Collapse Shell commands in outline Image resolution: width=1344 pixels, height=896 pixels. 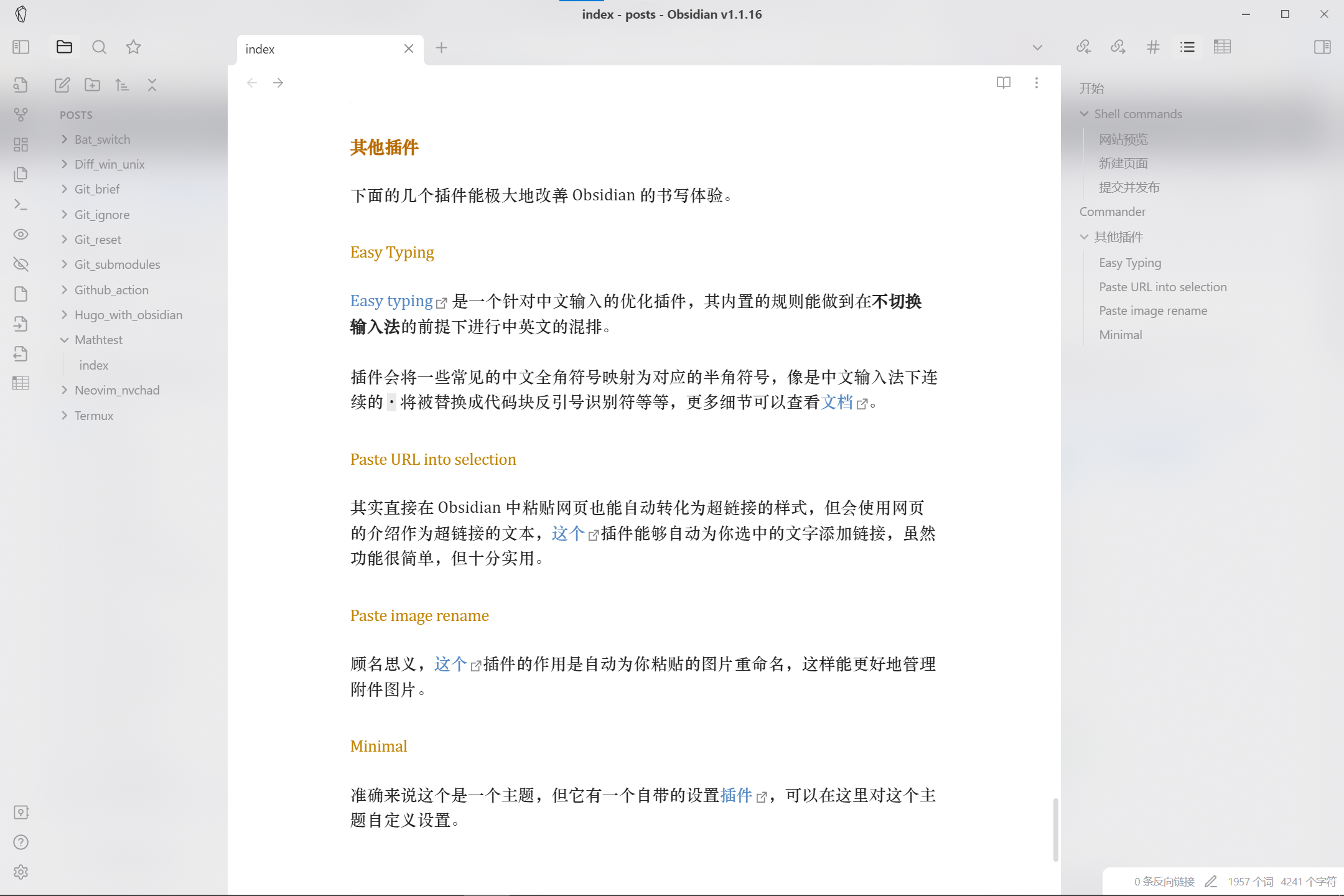point(1085,114)
